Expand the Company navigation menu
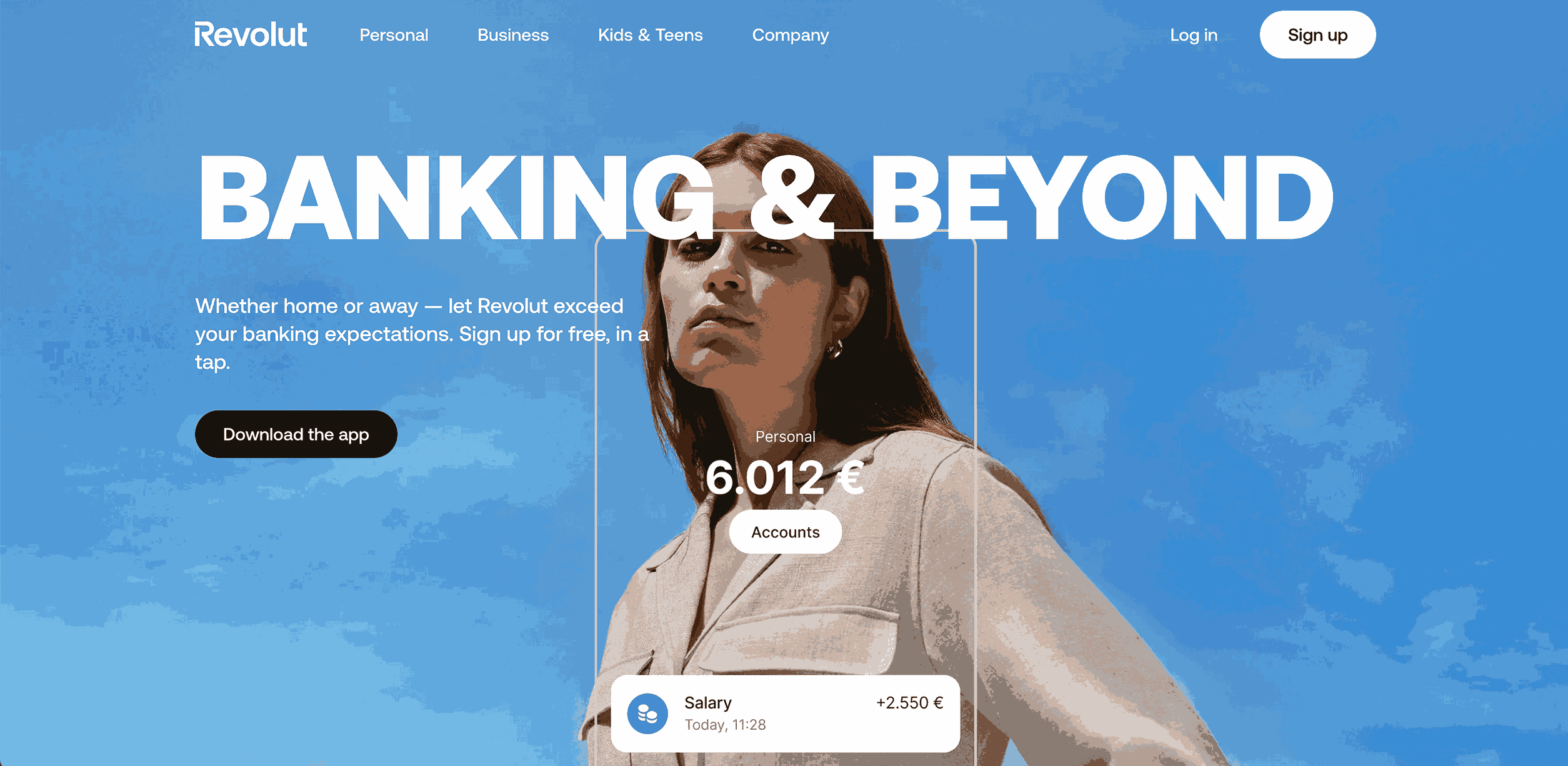This screenshot has width=1568, height=766. (791, 36)
